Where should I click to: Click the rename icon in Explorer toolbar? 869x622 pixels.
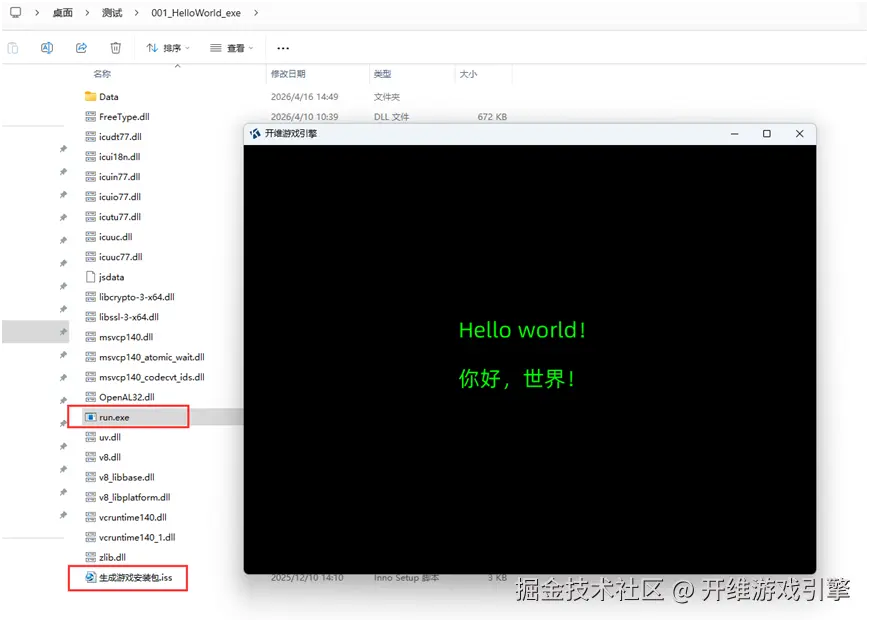point(47,48)
